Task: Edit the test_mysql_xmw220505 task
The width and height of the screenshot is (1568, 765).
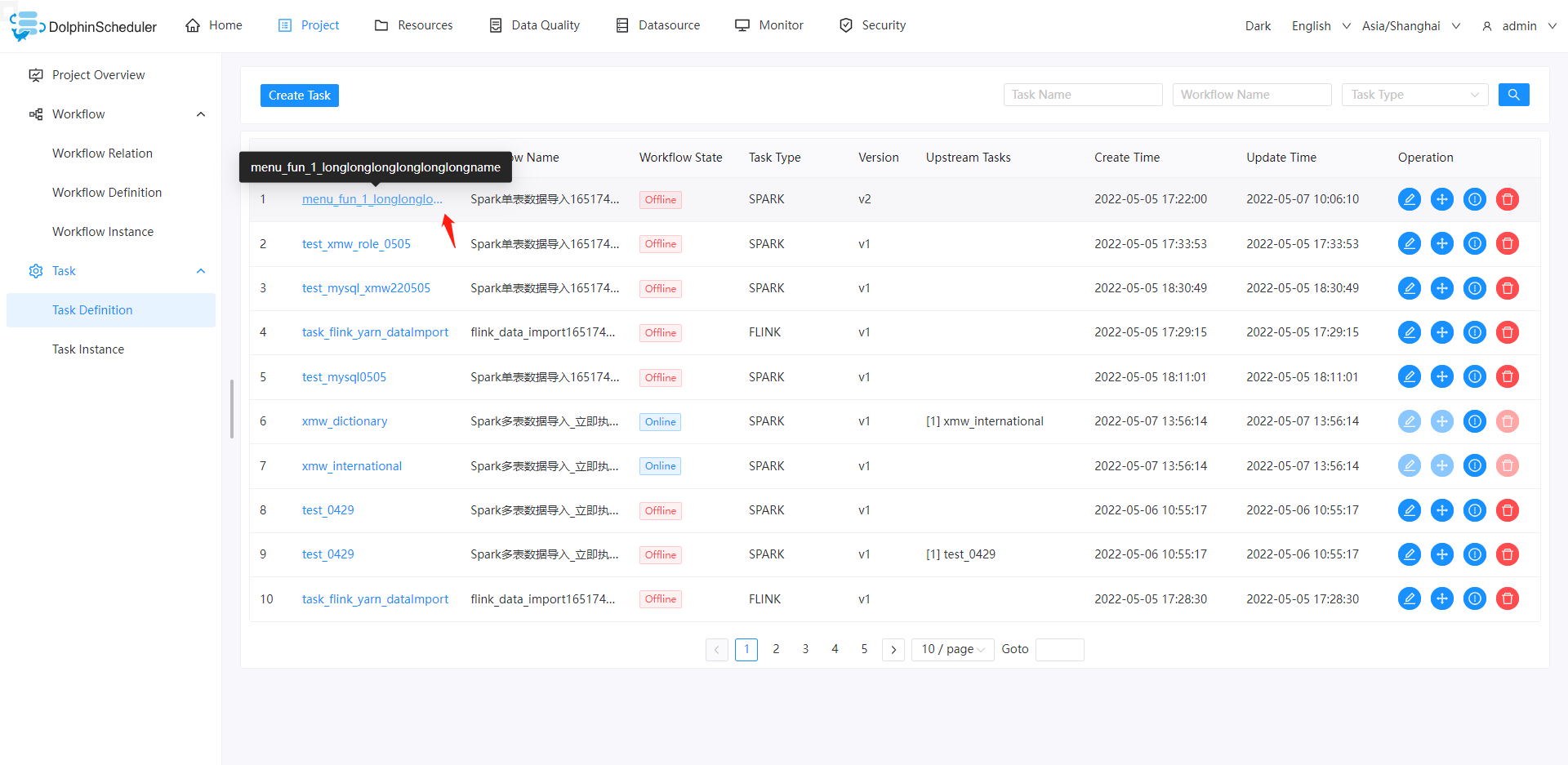Action: (1410, 288)
